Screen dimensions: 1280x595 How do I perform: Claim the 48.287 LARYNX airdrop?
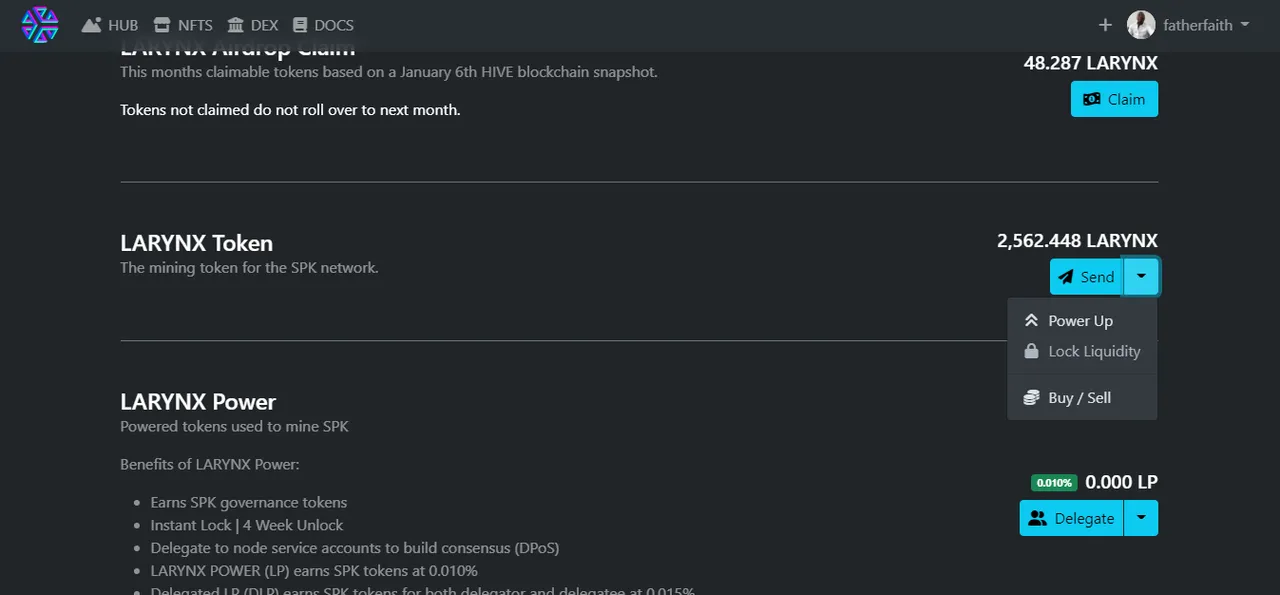click(x=1114, y=99)
